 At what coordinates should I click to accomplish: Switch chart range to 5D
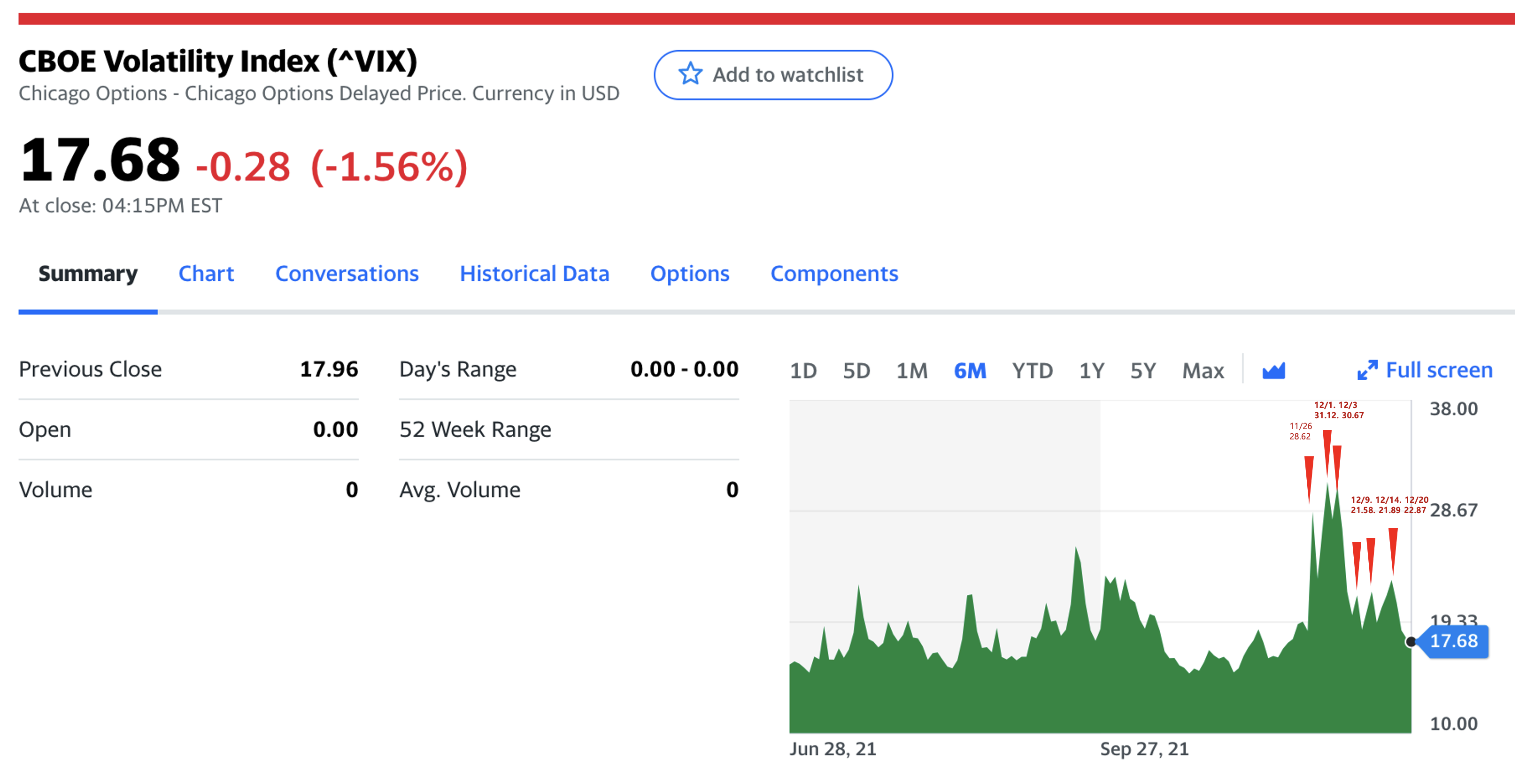point(856,371)
